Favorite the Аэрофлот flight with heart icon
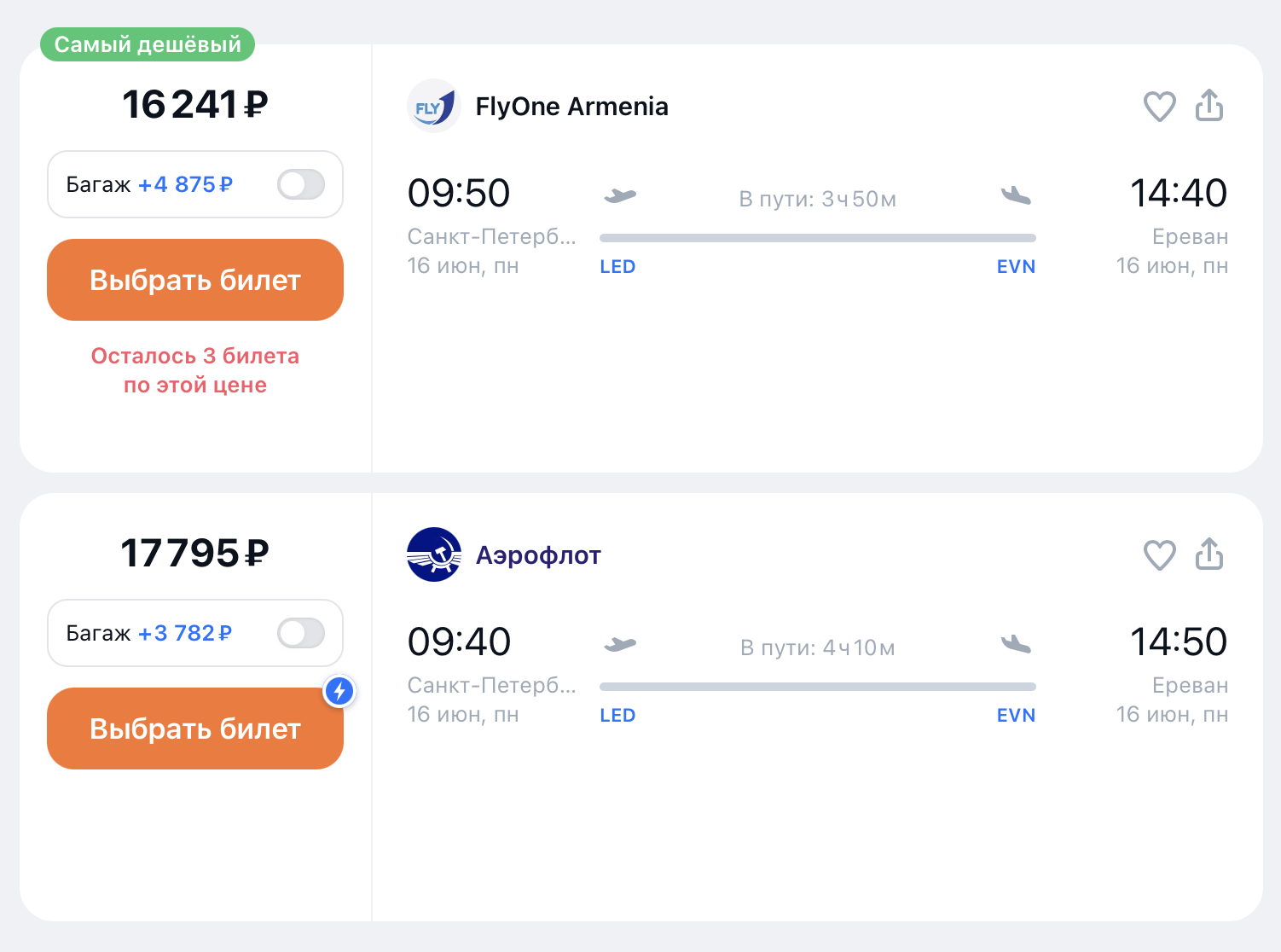 [1159, 555]
